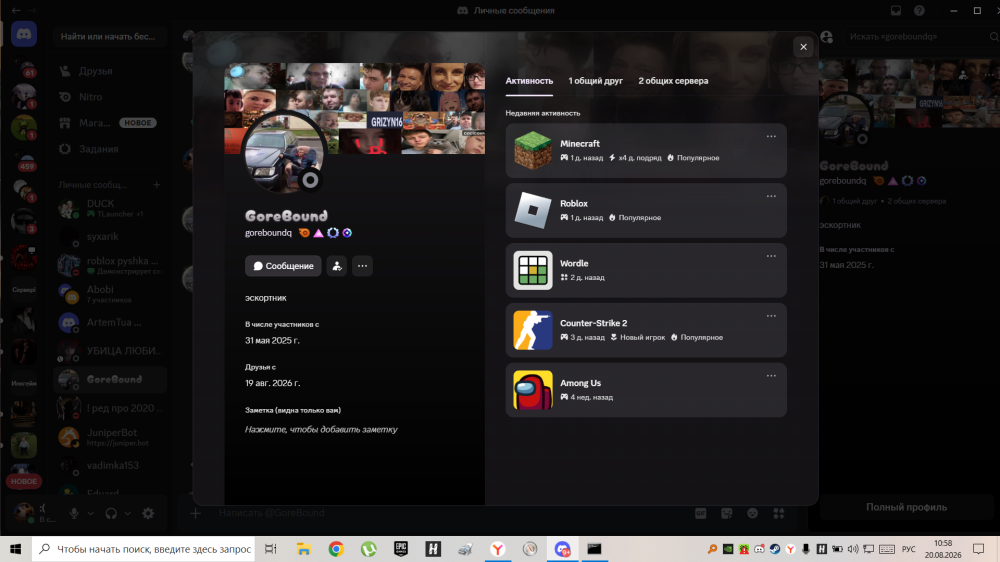
Task: Click the note field Нажмите, чтобы добавить заметку
Action: click(x=321, y=429)
